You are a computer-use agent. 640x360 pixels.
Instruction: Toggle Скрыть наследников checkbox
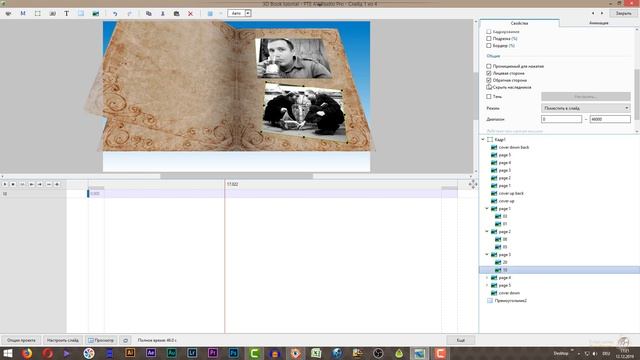pos(489,87)
